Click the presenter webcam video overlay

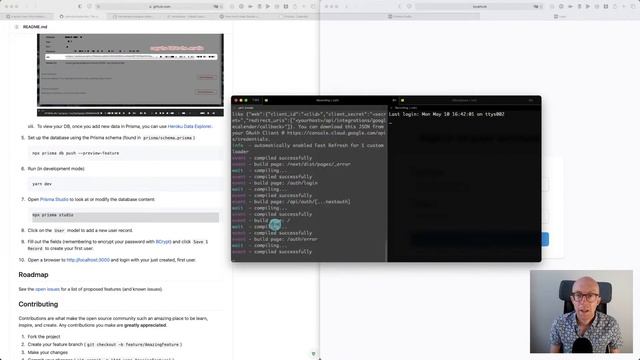pyautogui.click(x=581, y=311)
